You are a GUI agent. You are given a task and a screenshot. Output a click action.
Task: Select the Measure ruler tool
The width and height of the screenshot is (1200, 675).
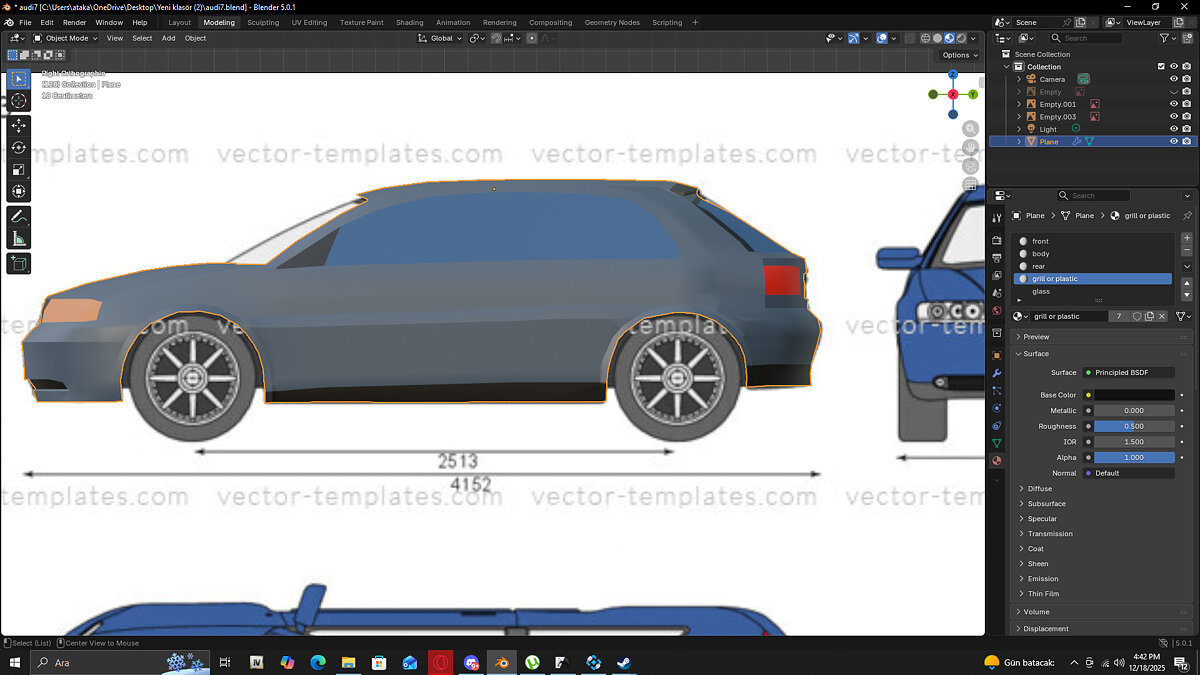pos(19,239)
